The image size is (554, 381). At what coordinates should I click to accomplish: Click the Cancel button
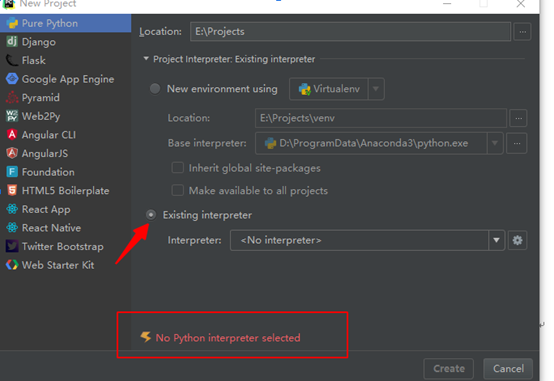click(x=508, y=369)
